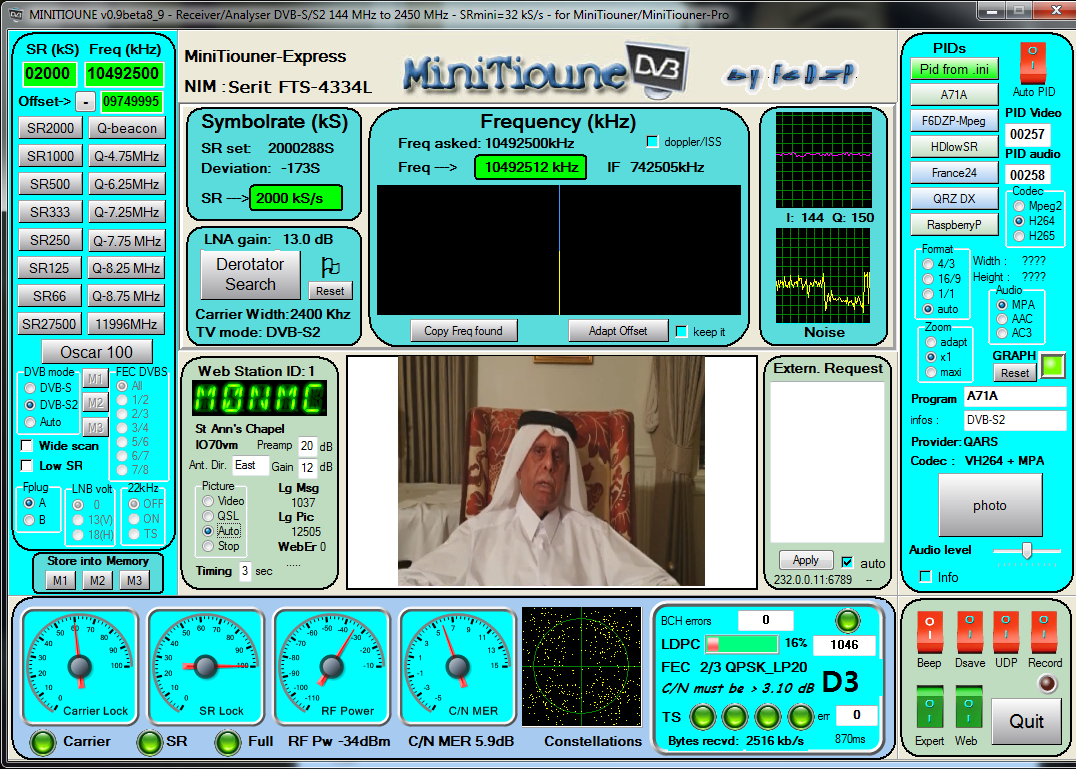1076x772 pixels.
Task: Click Copy Freq found button
Action: [463, 331]
